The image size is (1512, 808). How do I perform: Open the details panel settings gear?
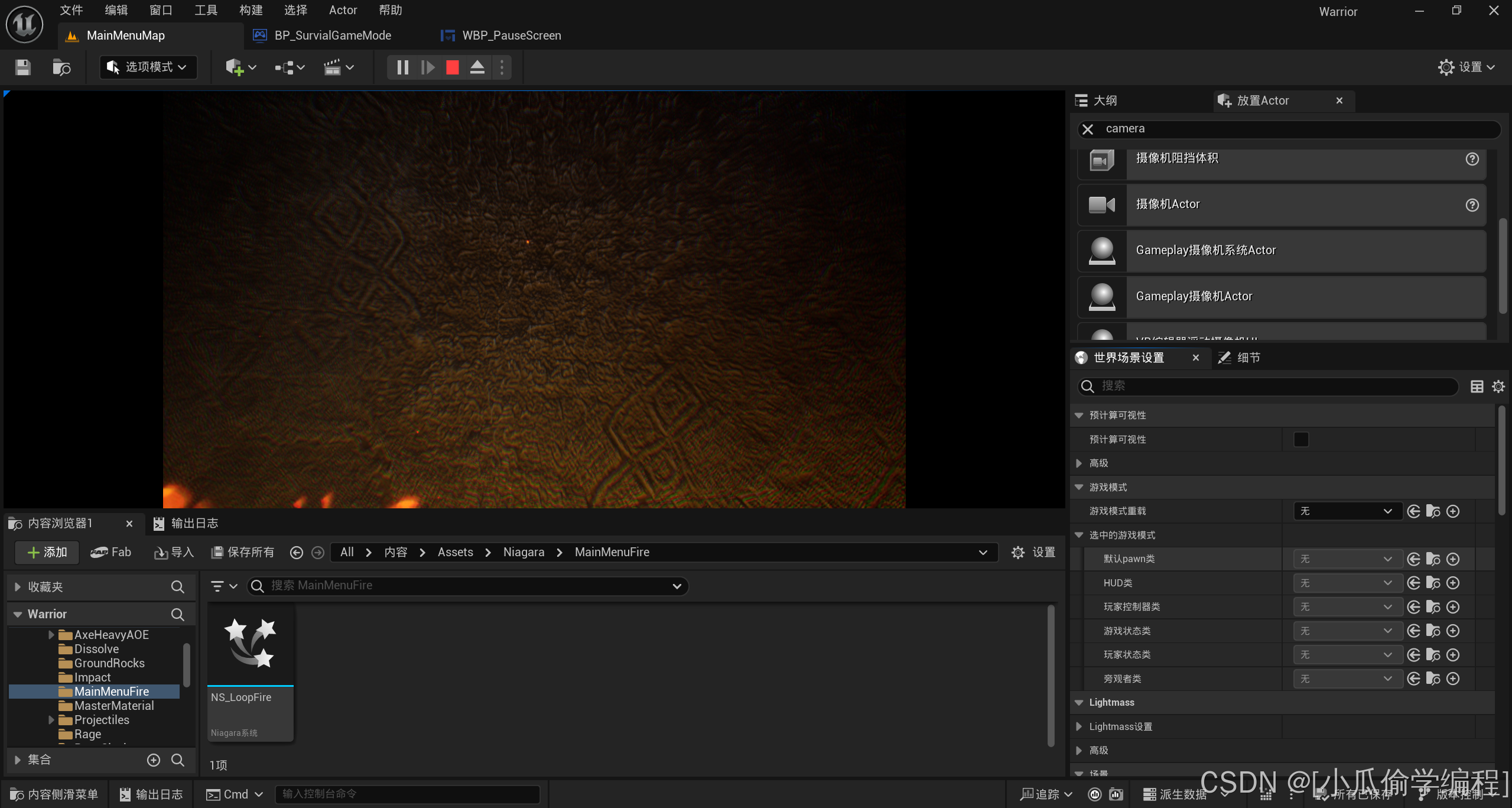point(1498,387)
